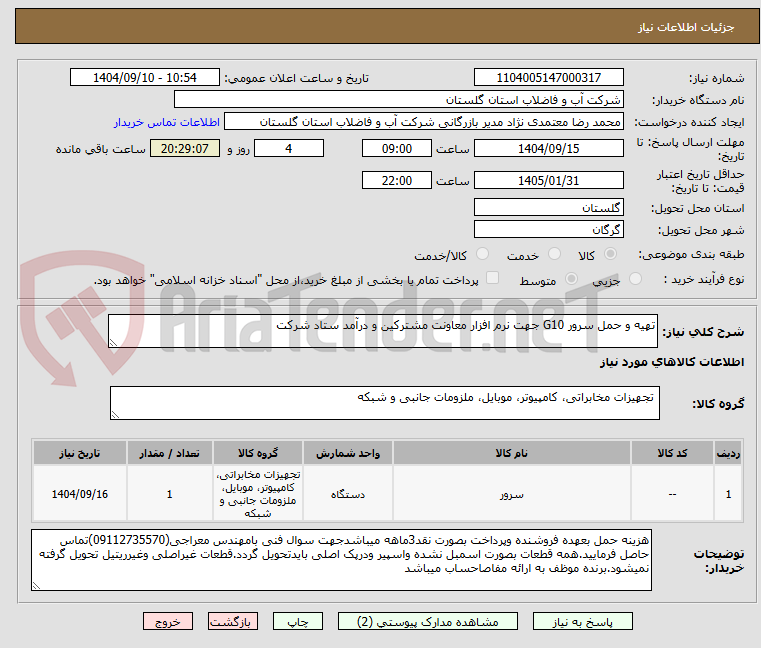The image size is (761, 648).
Task: Select the 'کالا/خدمت' radio button
Action: (482, 254)
